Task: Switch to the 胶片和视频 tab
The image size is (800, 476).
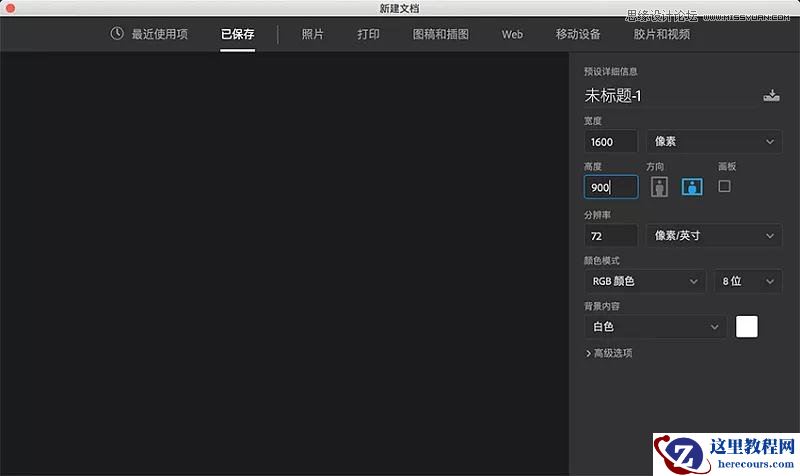Action: point(662,34)
